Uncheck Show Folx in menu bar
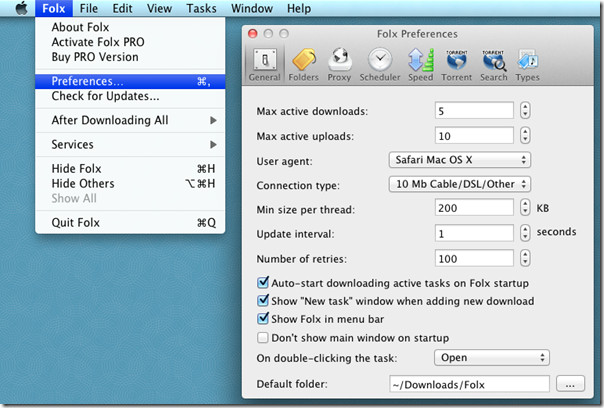 tap(263, 318)
